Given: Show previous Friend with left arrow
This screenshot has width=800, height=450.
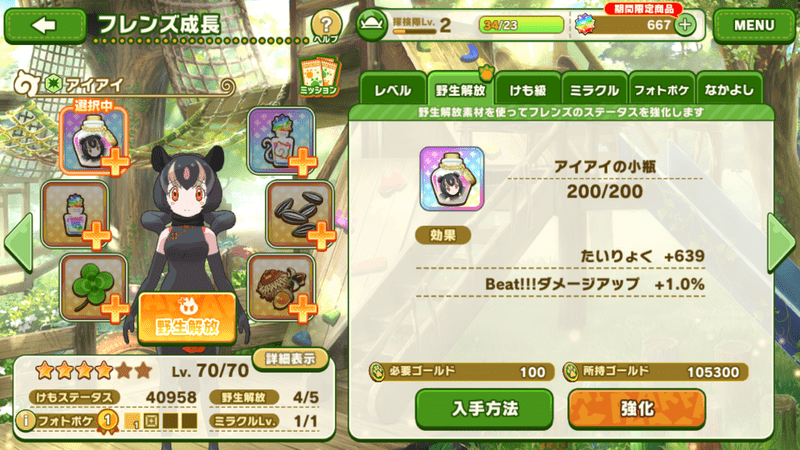Looking at the screenshot, I should [x=19, y=243].
